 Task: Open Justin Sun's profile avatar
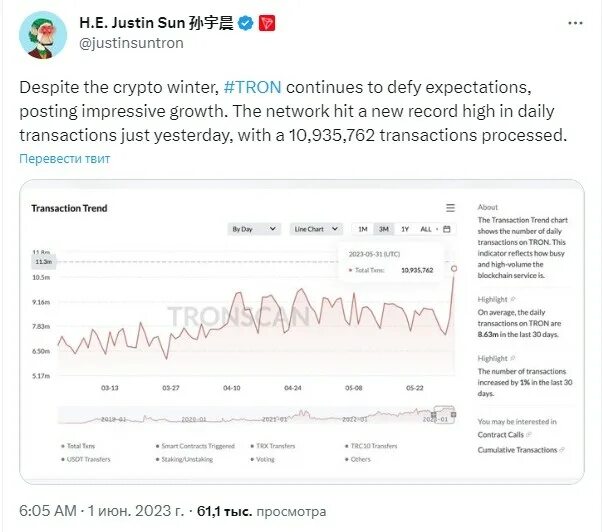point(43,35)
